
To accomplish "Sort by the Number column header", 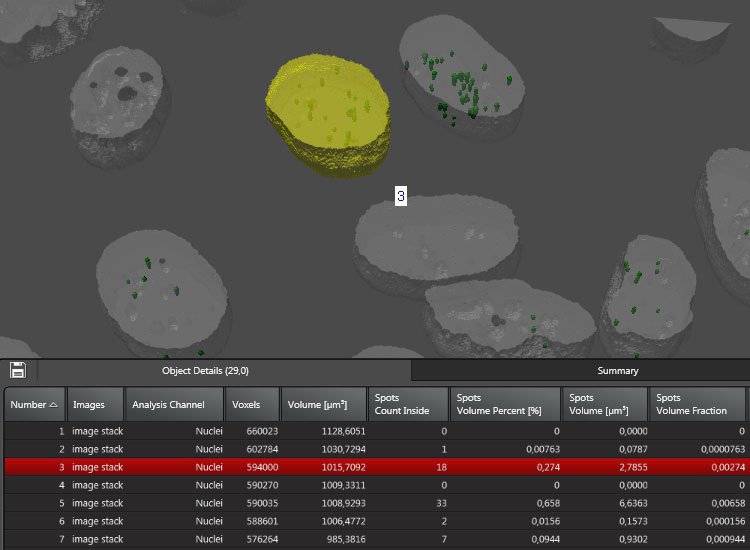I will click(34, 404).
